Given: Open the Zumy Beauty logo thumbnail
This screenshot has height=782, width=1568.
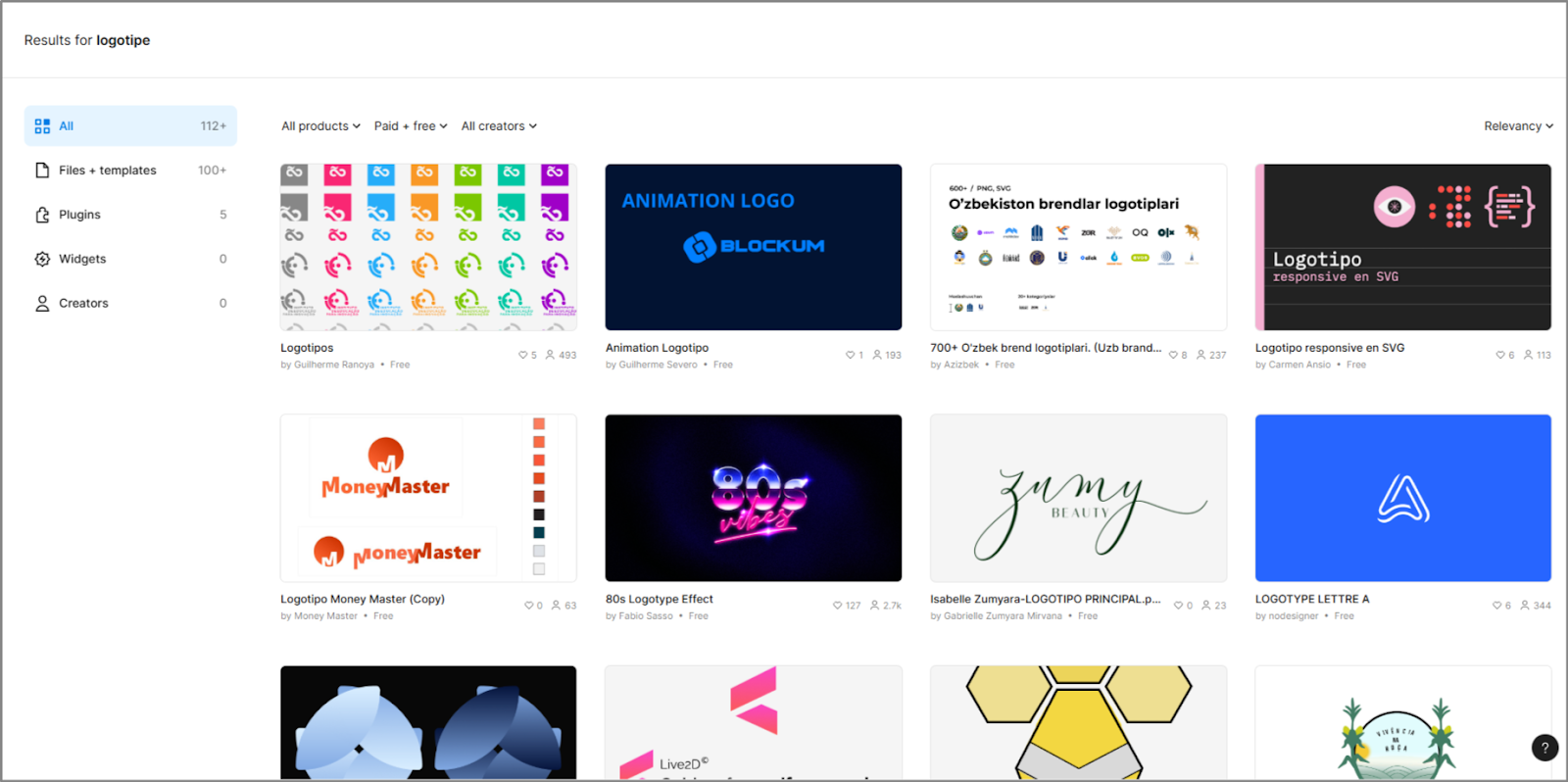Looking at the screenshot, I should 1078,498.
